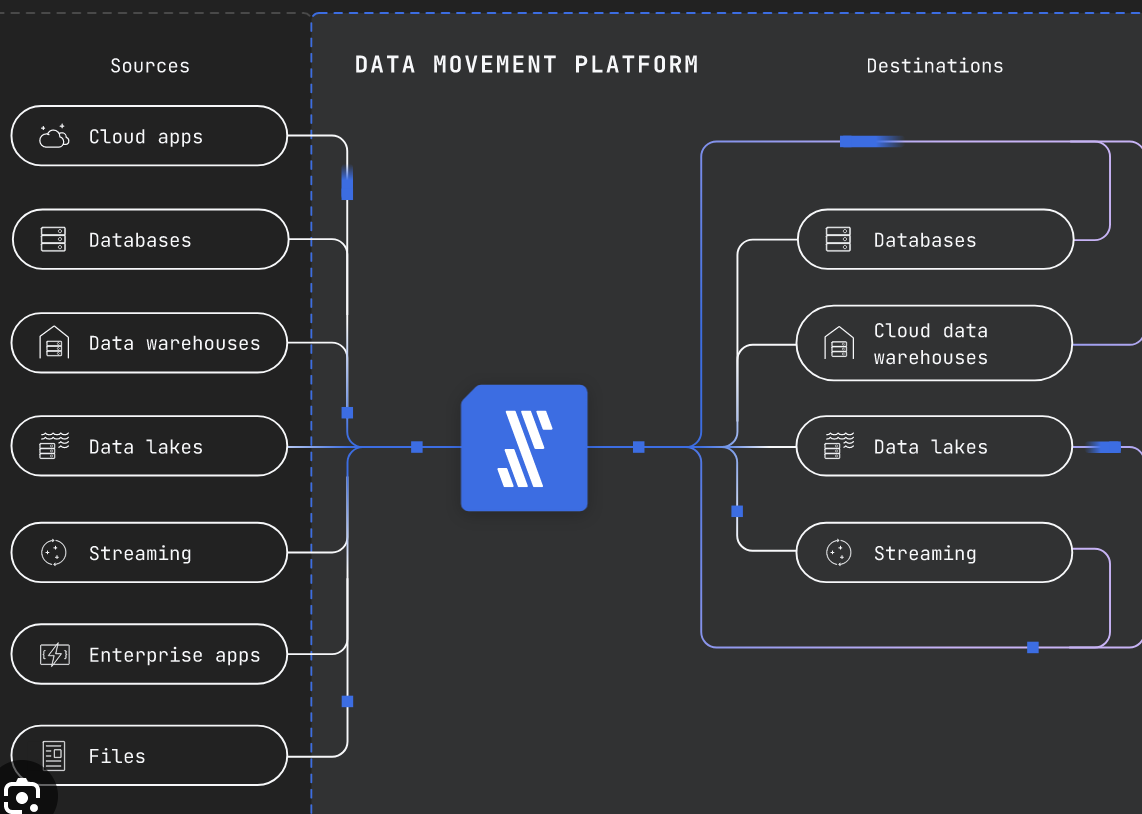Select the Files source label
Screen dimensions: 1142x814
point(117,756)
